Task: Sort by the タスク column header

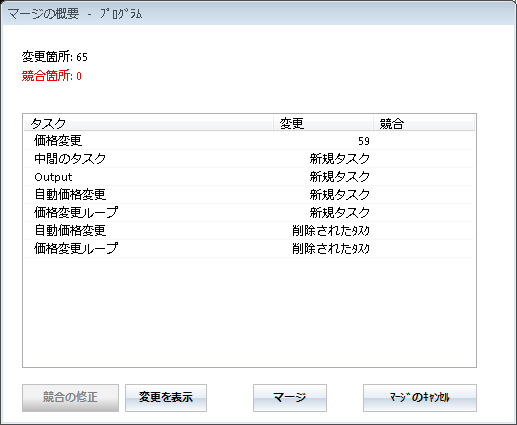Action: 149,123
